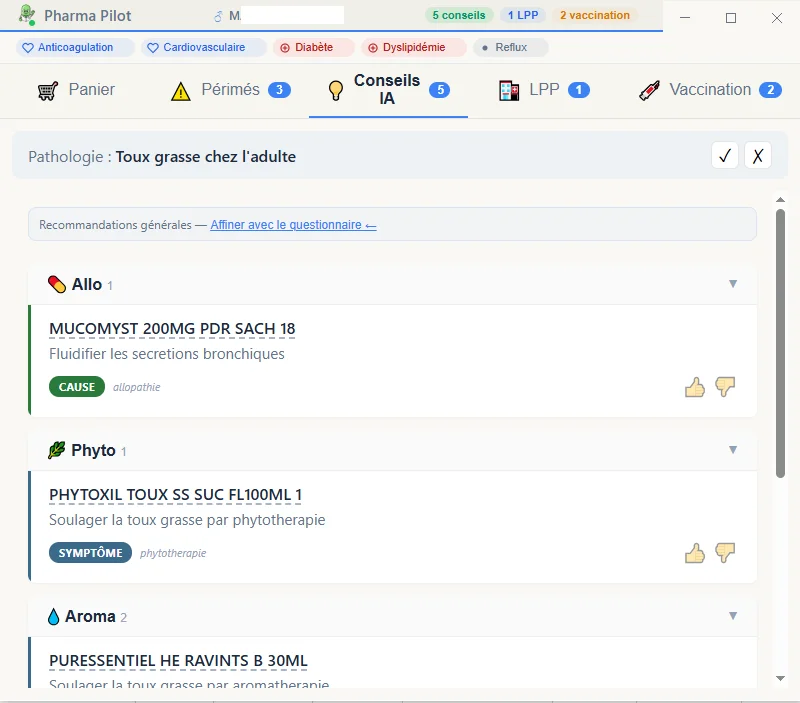Click the male gender icon beside patient name

click(218, 16)
